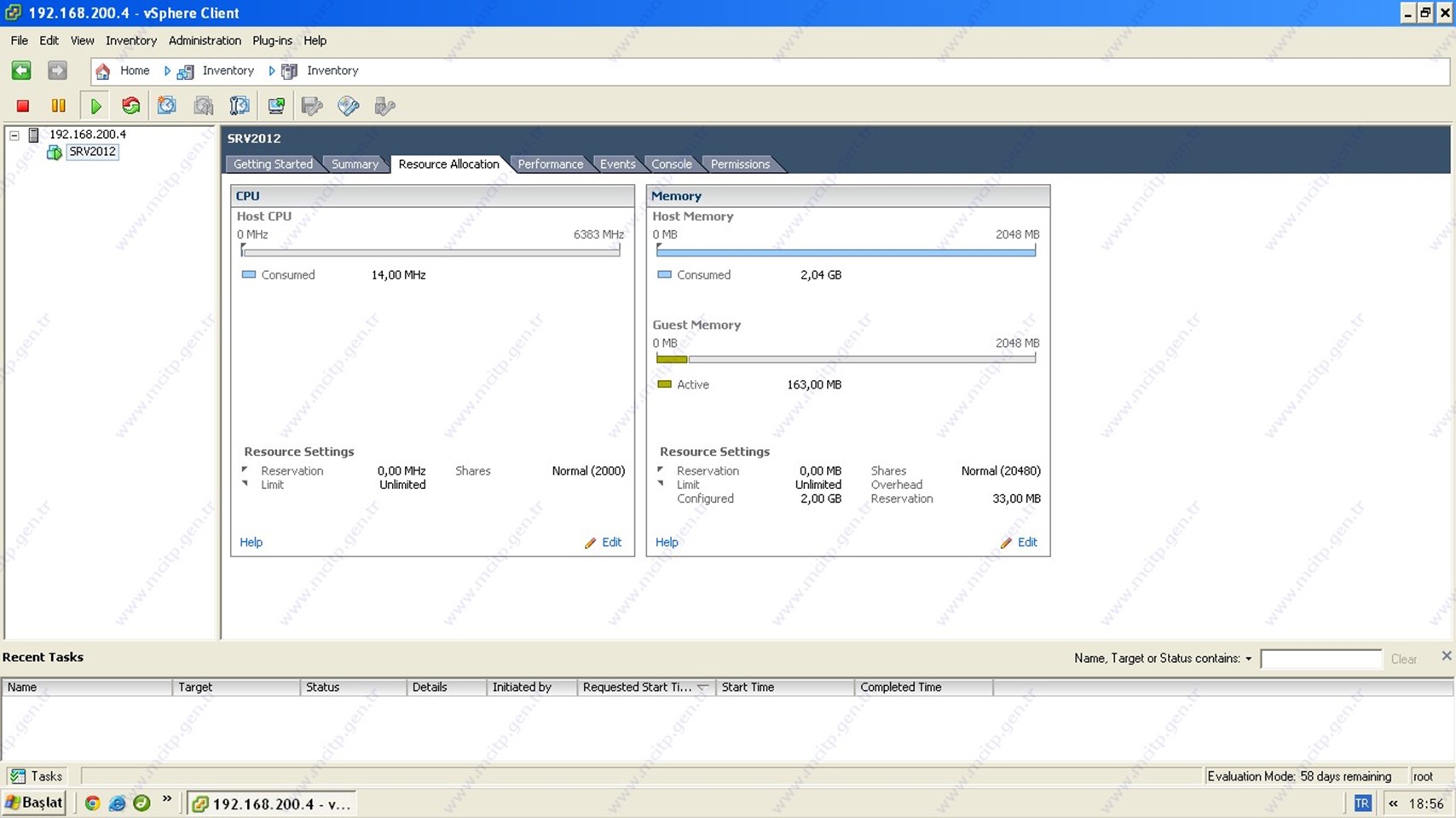Click the recent tasks filter text field

[x=1320, y=660]
